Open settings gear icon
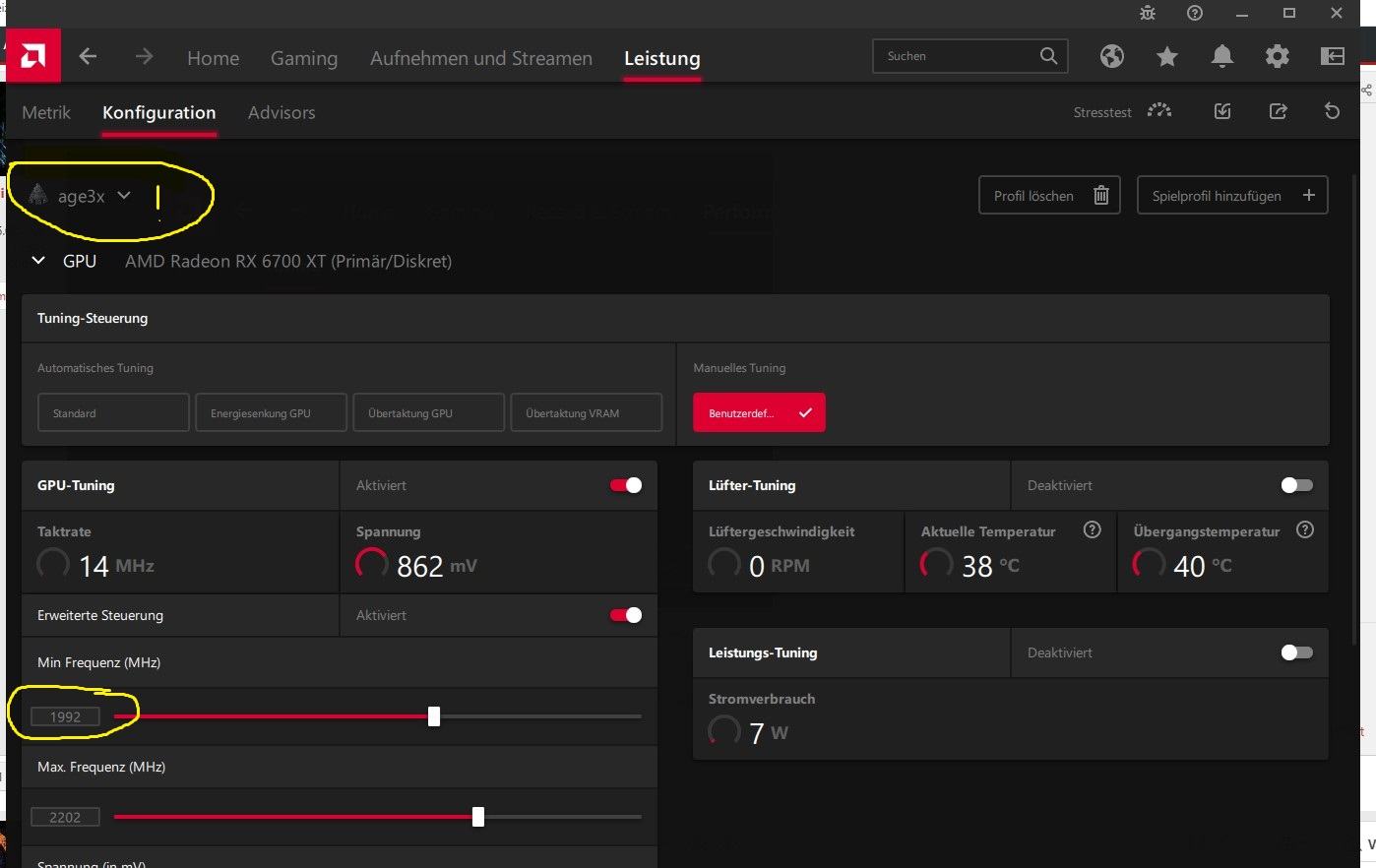The height and width of the screenshot is (868, 1376). (x=1278, y=56)
